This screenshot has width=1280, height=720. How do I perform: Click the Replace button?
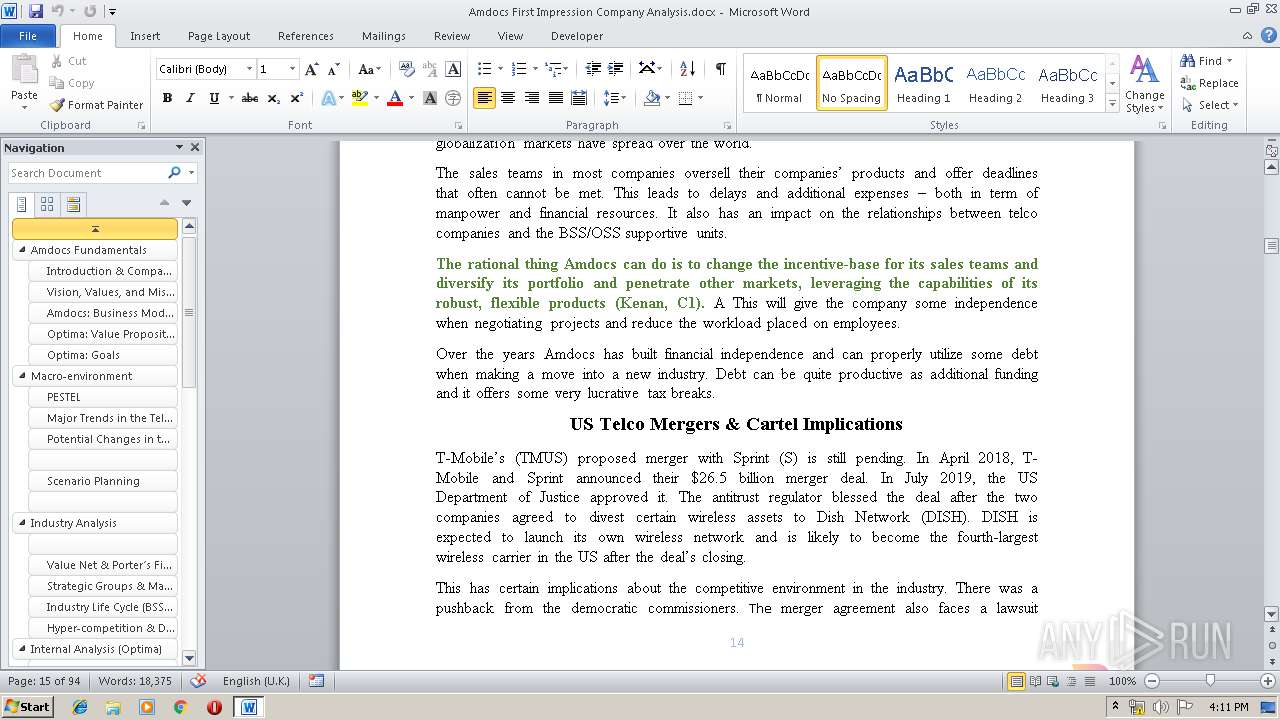[x=1209, y=83]
